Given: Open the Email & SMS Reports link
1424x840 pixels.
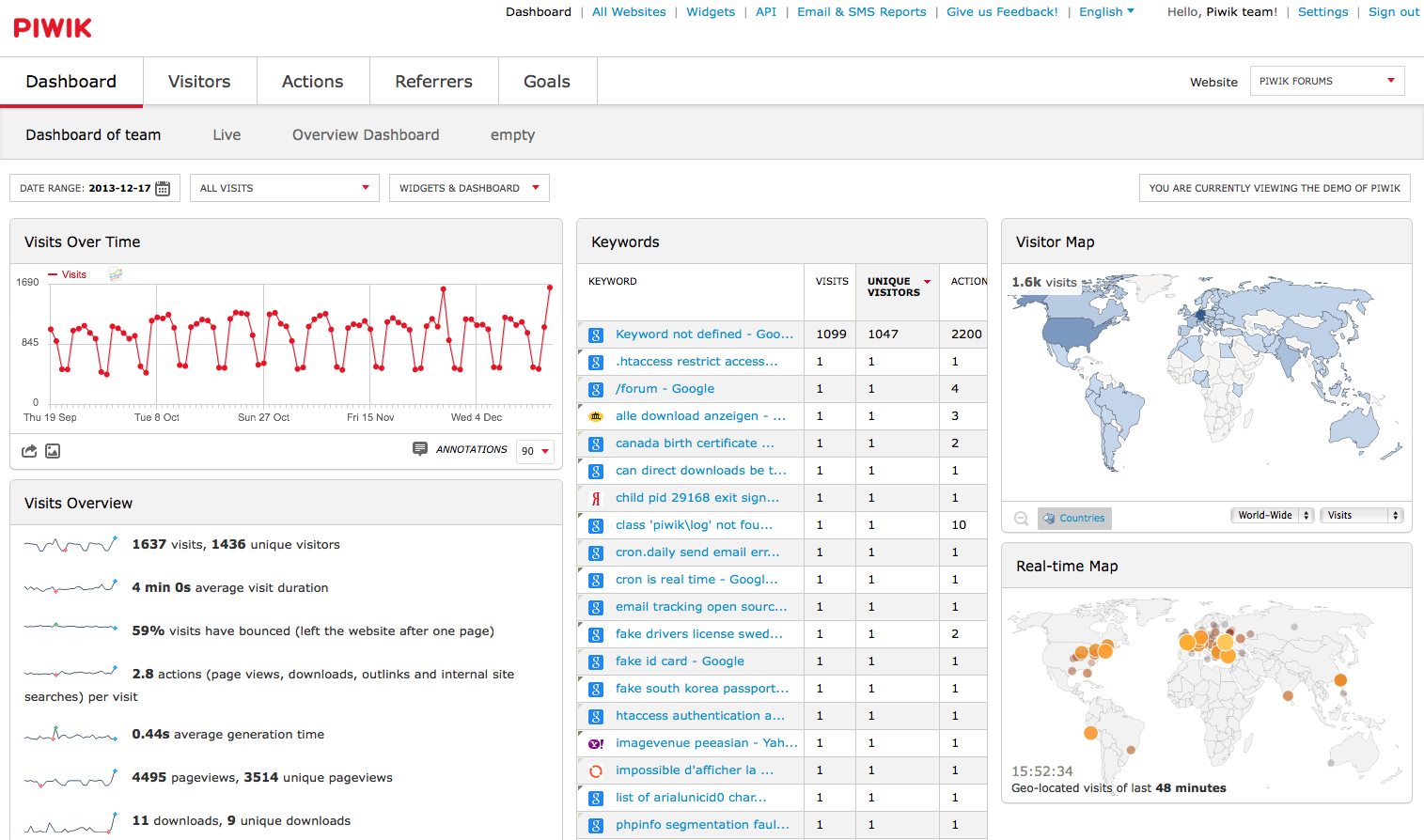Looking at the screenshot, I should (861, 12).
